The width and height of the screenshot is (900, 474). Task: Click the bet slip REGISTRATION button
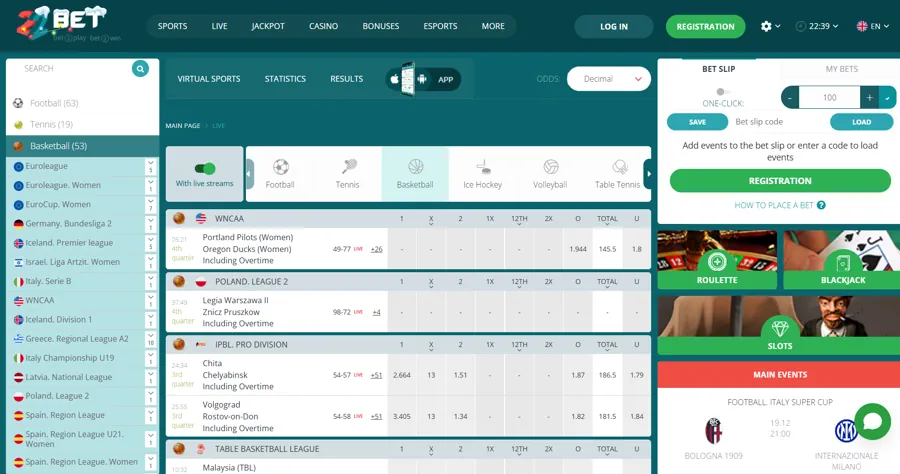point(780,181)
